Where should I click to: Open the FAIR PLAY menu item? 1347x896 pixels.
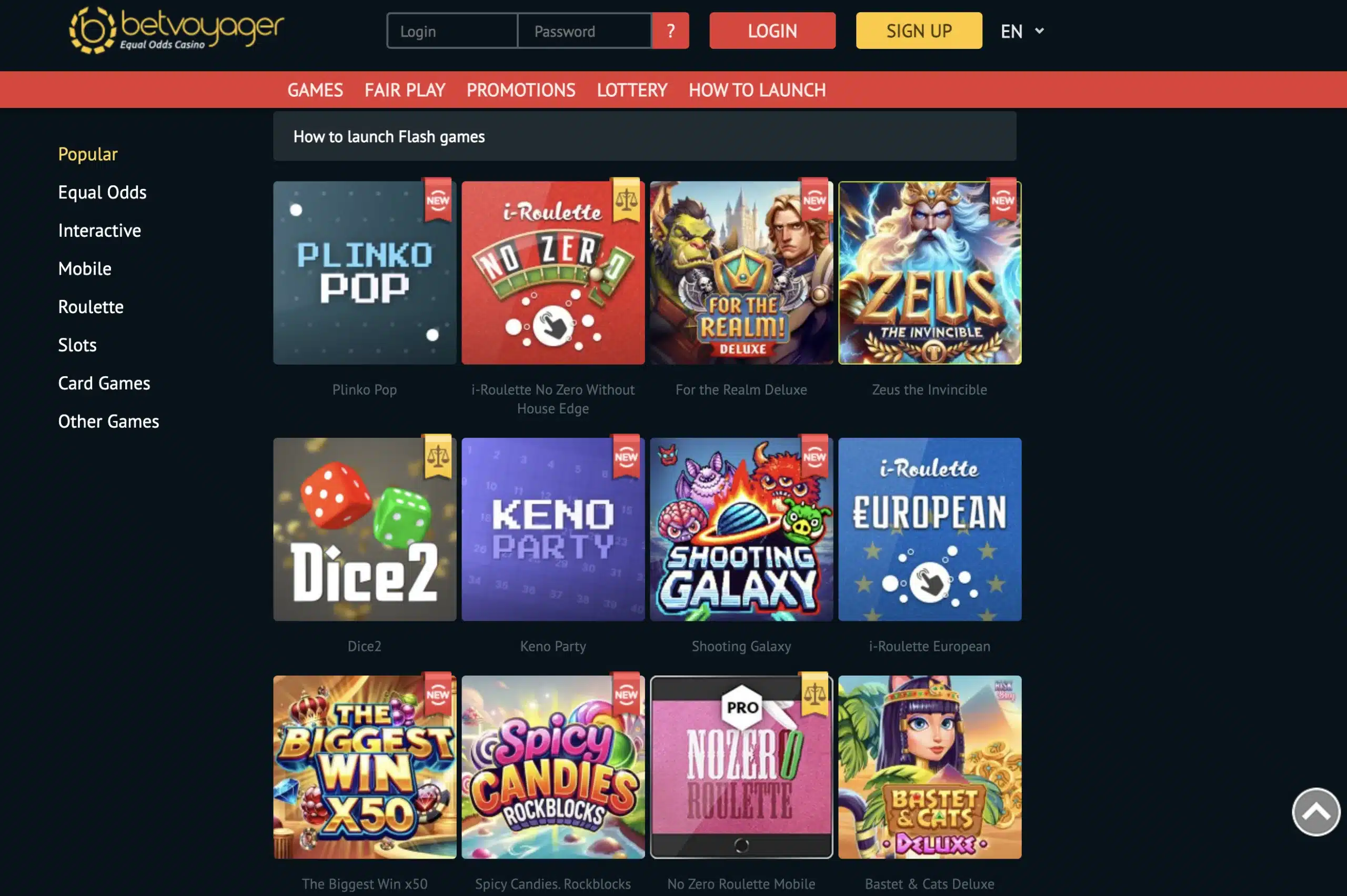pyautogui.click(x=405, y=90)
